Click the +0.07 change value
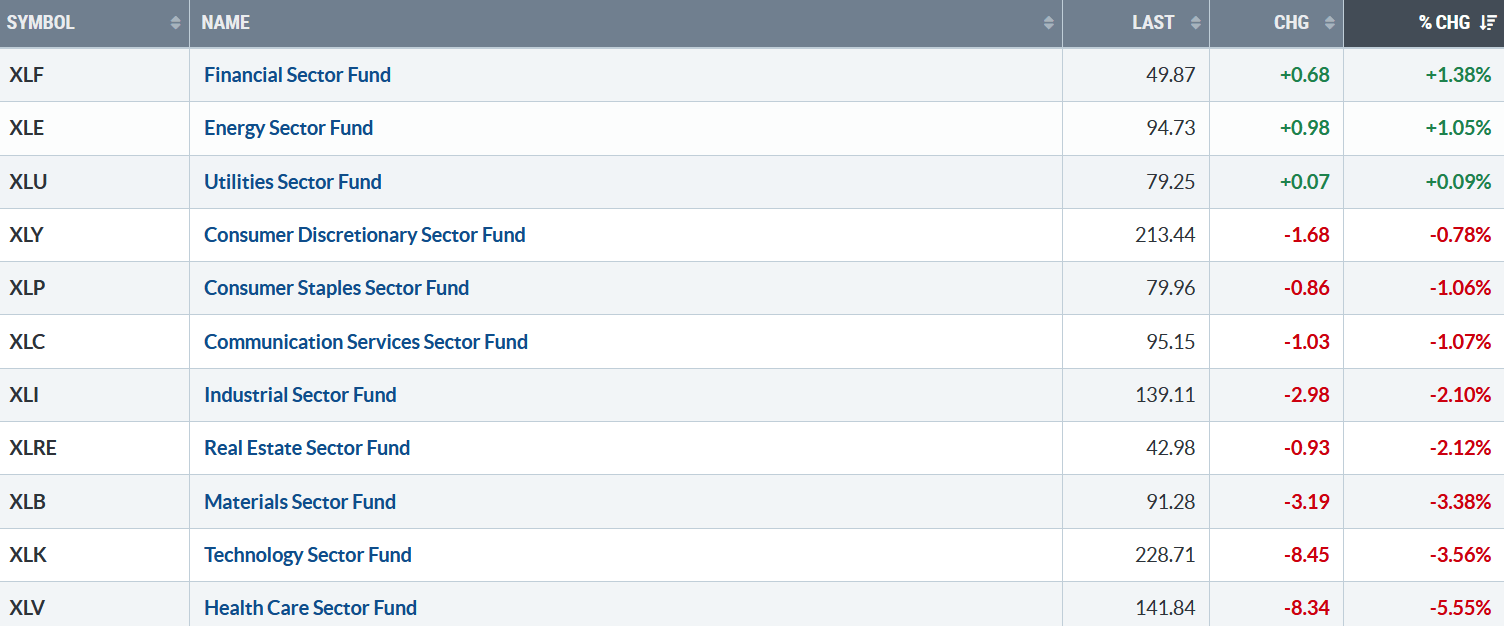1504x626 pixels. point(1305,182)
